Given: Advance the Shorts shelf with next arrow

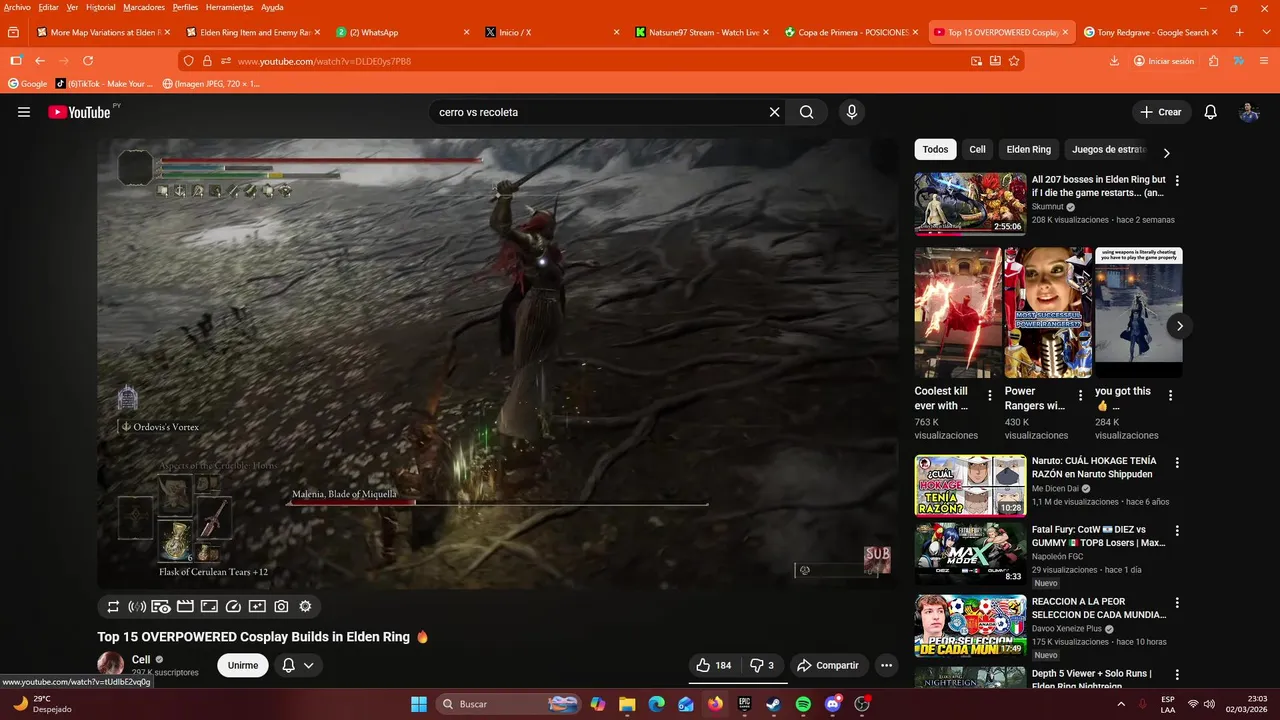Looking at the screenshot, I should pyautogui.click(x=1180, y=326).
